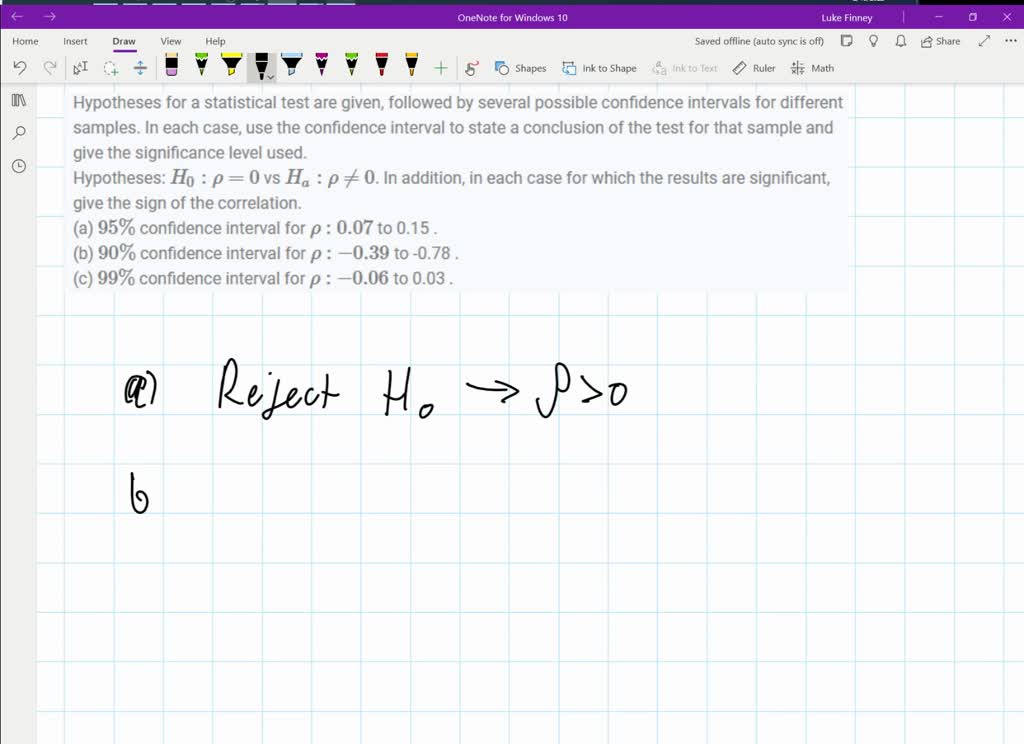Select the second green pen

click(351, 65)
